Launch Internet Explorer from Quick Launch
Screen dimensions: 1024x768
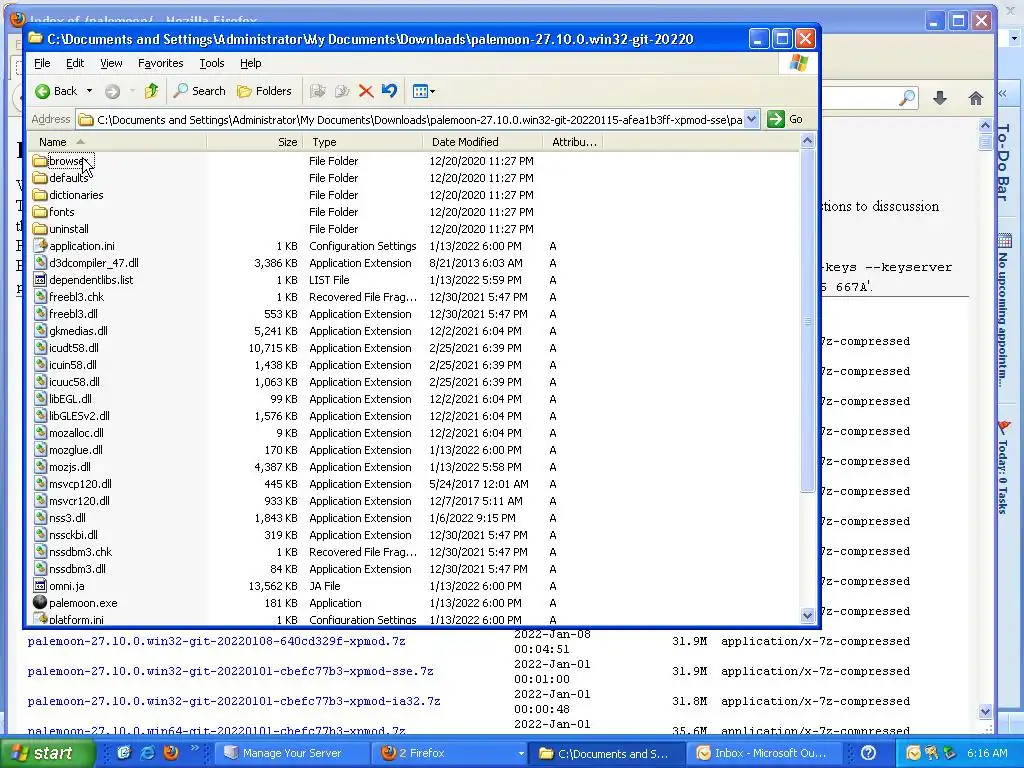pos(148,753)
